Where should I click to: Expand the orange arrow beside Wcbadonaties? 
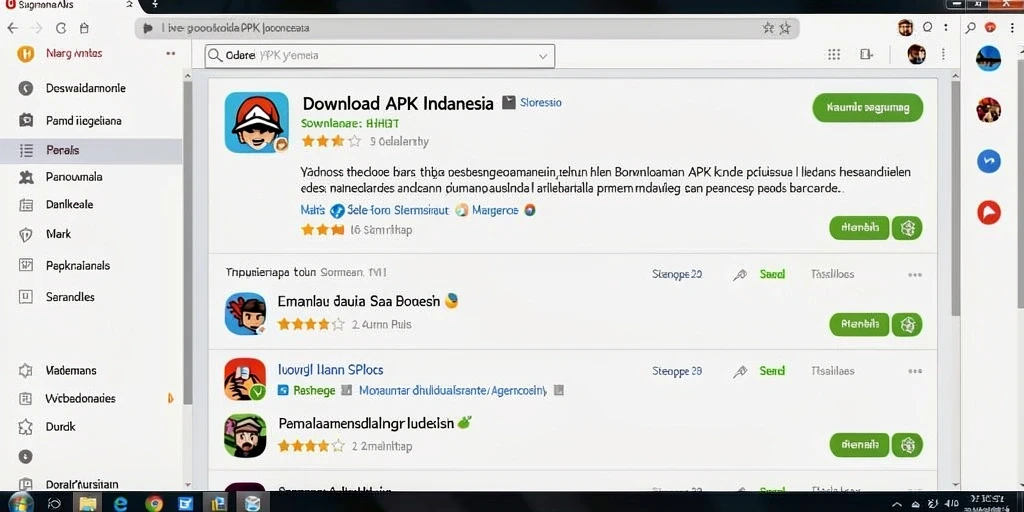point(170,398)
